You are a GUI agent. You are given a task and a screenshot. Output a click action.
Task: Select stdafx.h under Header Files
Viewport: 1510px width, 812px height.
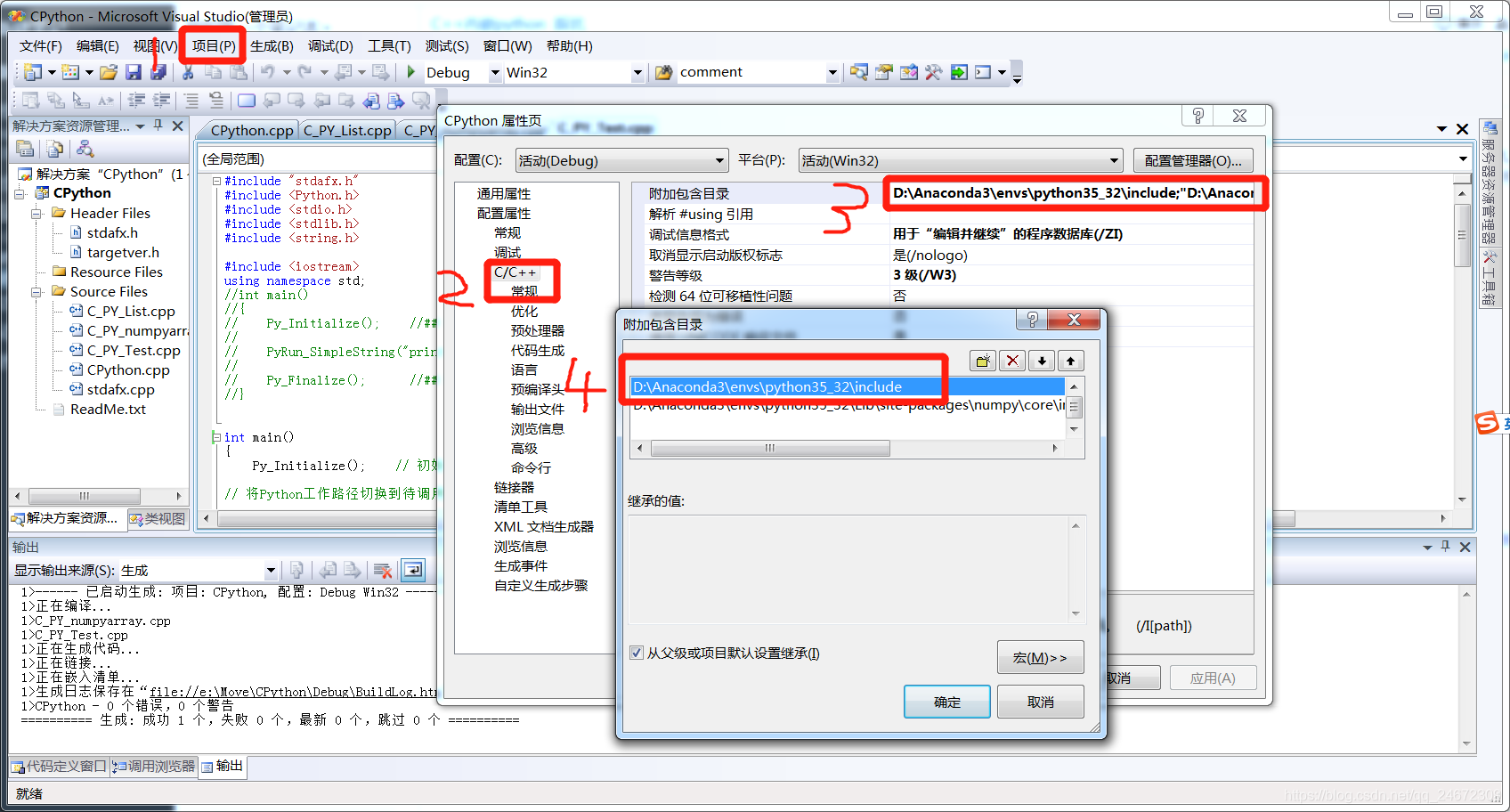click(112, 233)
